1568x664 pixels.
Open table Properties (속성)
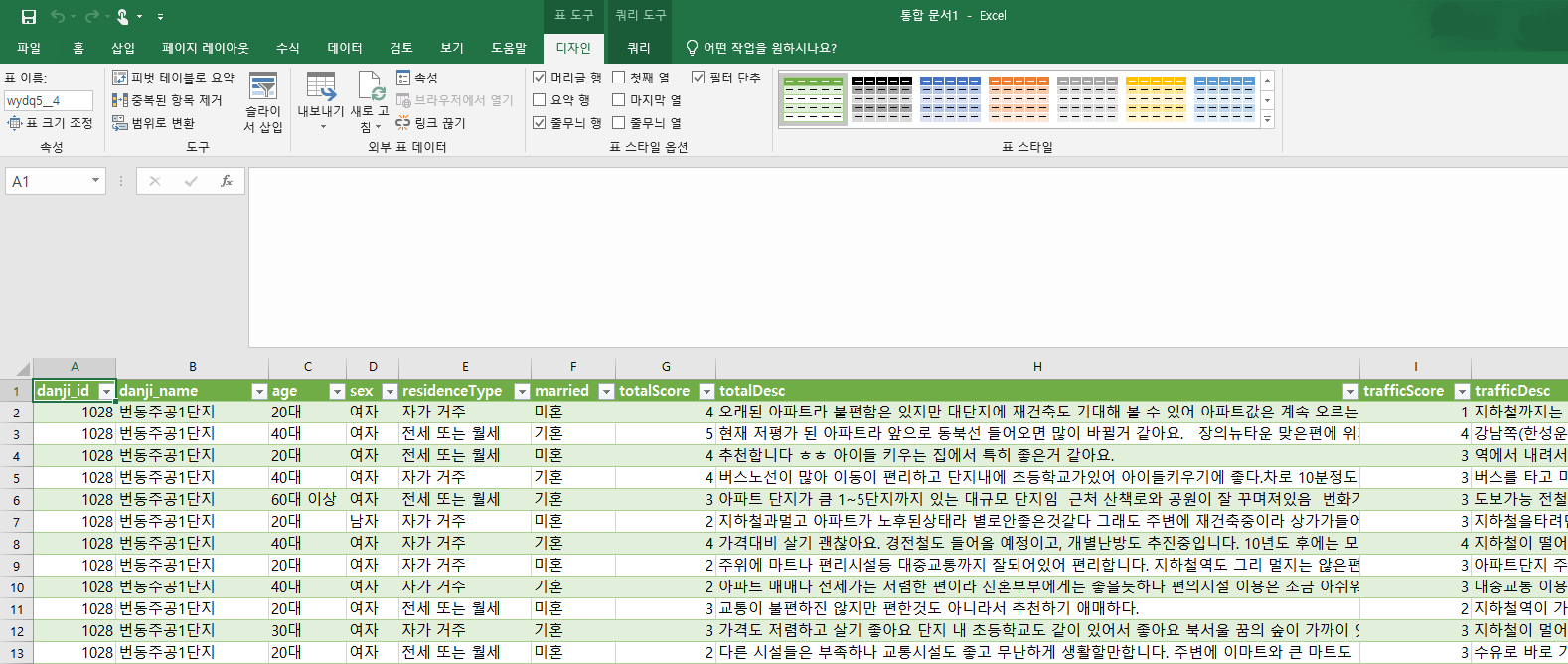417,78
